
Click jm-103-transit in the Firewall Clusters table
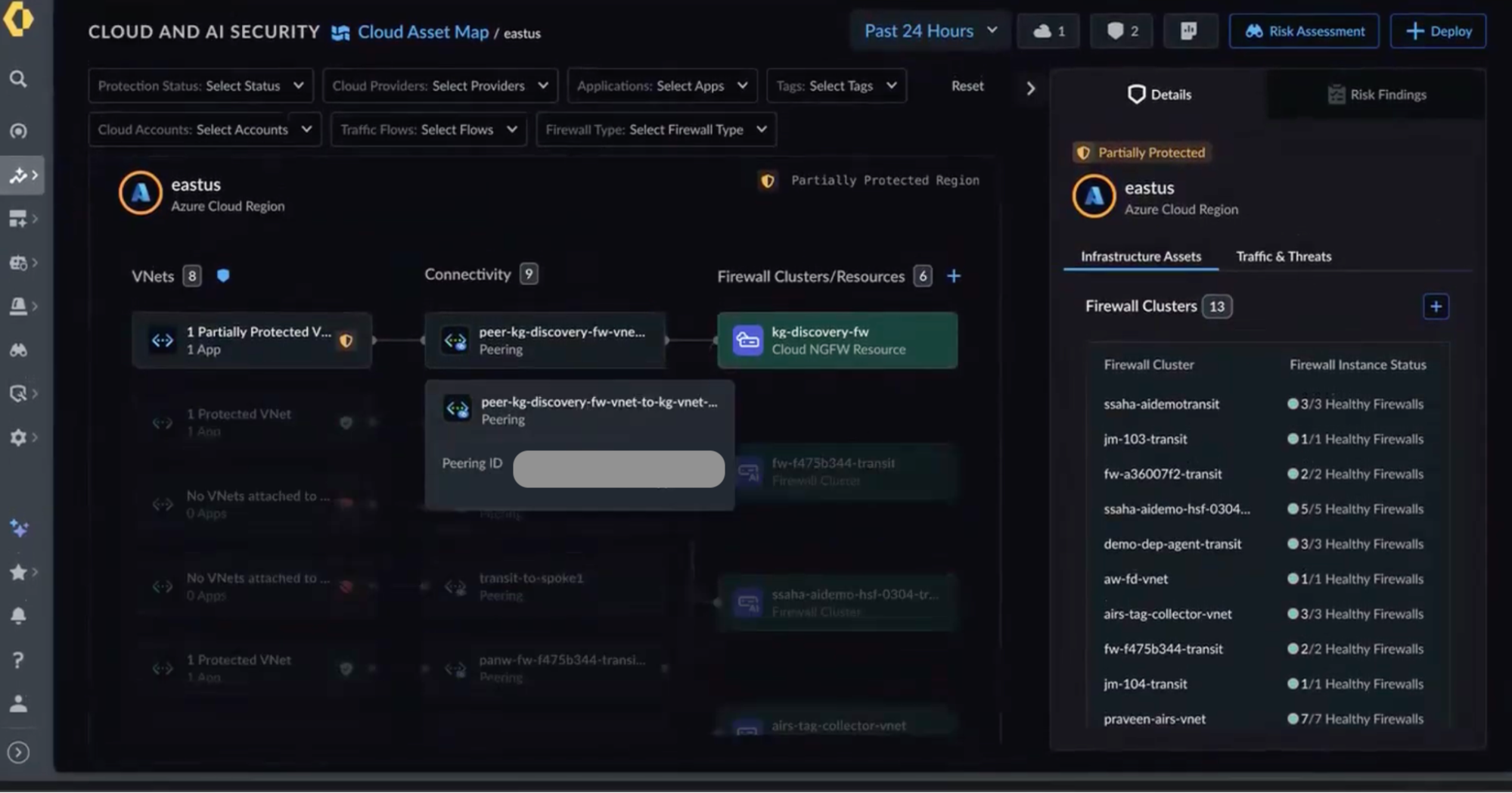(x=1145, y=439)
